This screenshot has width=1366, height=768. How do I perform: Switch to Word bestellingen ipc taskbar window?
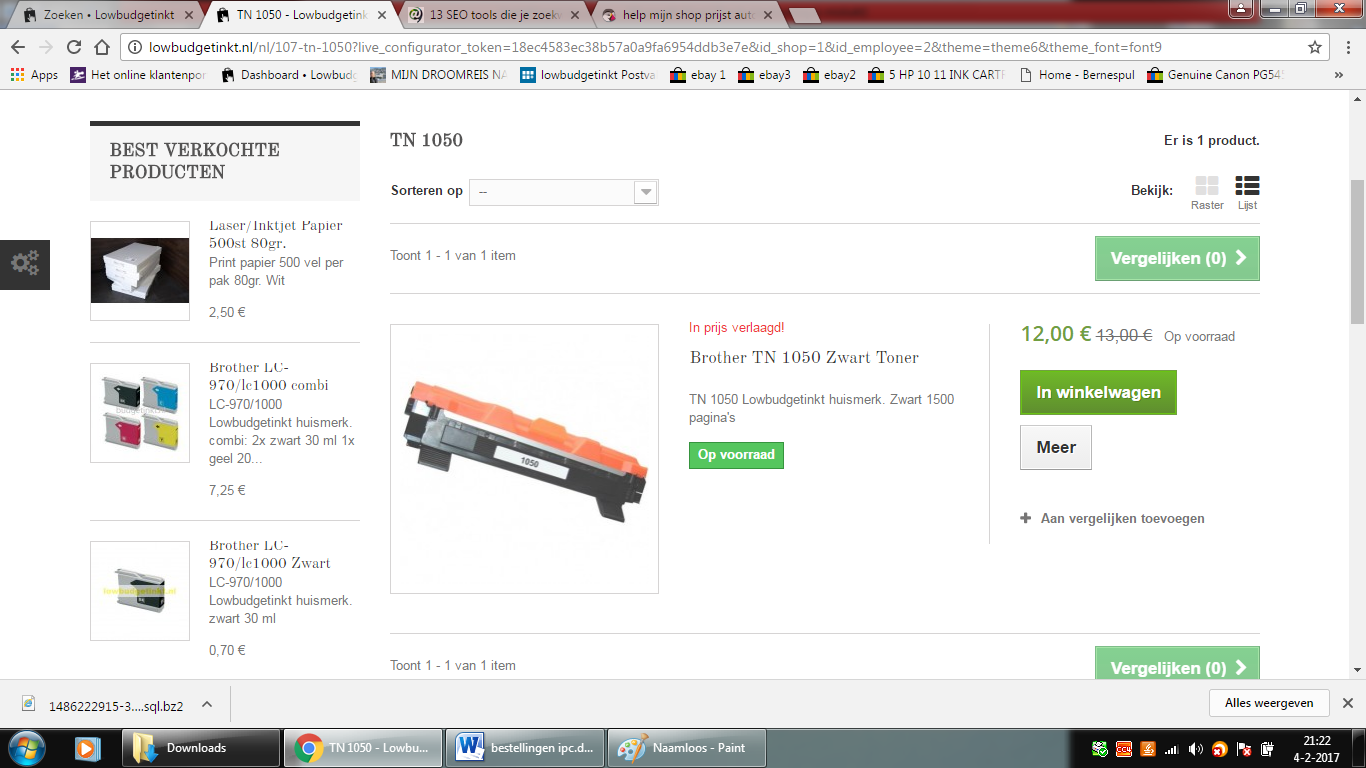tap(525, 747)
